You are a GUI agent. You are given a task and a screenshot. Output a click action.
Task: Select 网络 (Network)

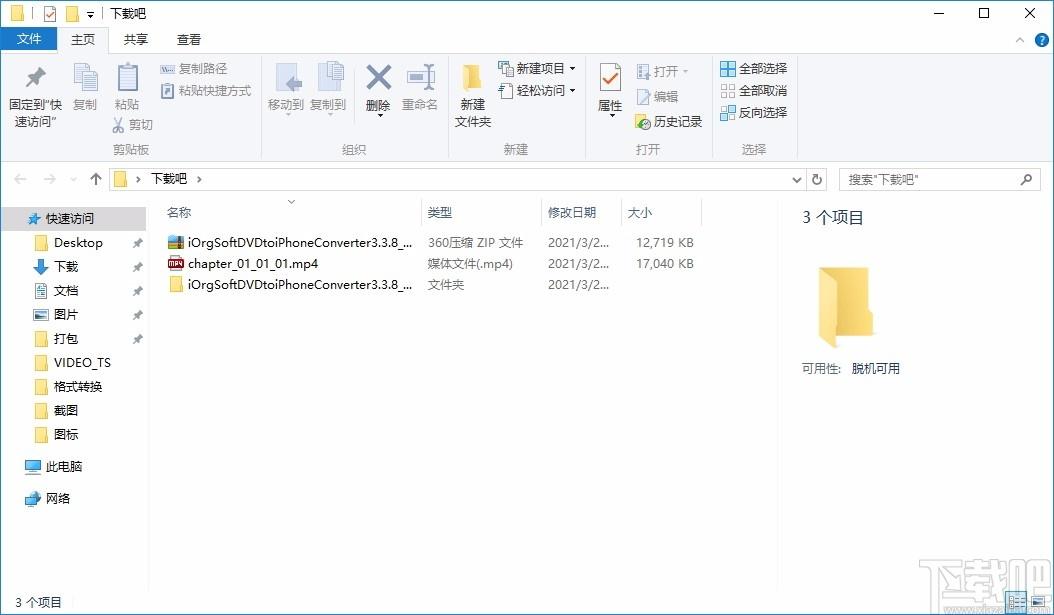pos(58,499)
